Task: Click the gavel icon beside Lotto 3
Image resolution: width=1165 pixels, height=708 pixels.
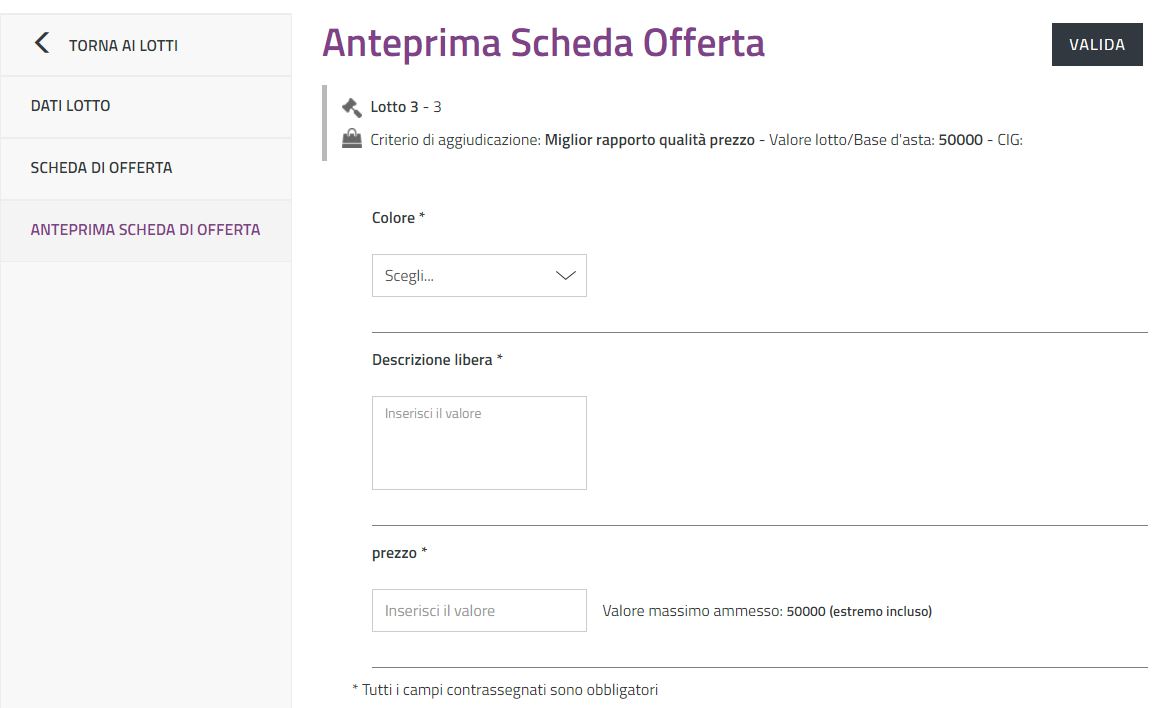Action: (351, 107)
